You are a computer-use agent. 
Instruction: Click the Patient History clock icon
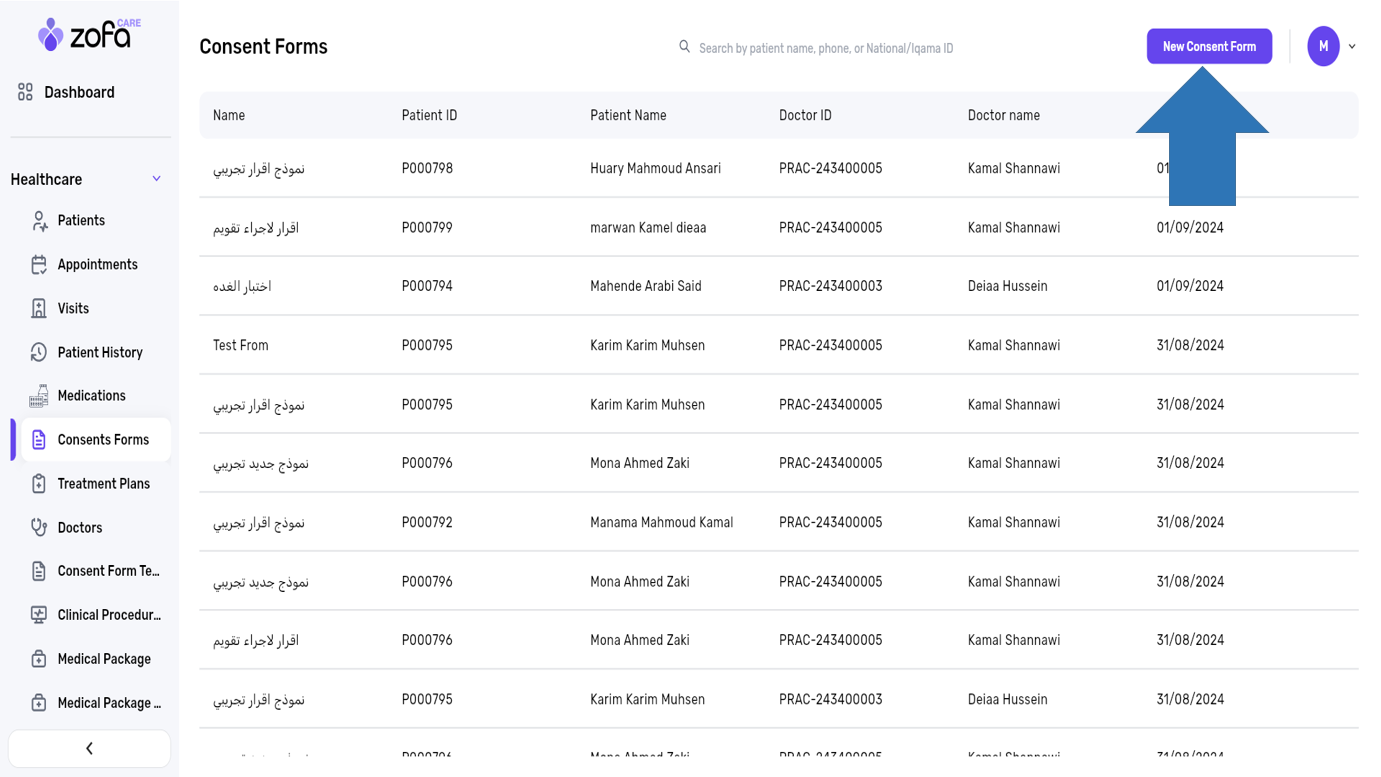(39, 352)
